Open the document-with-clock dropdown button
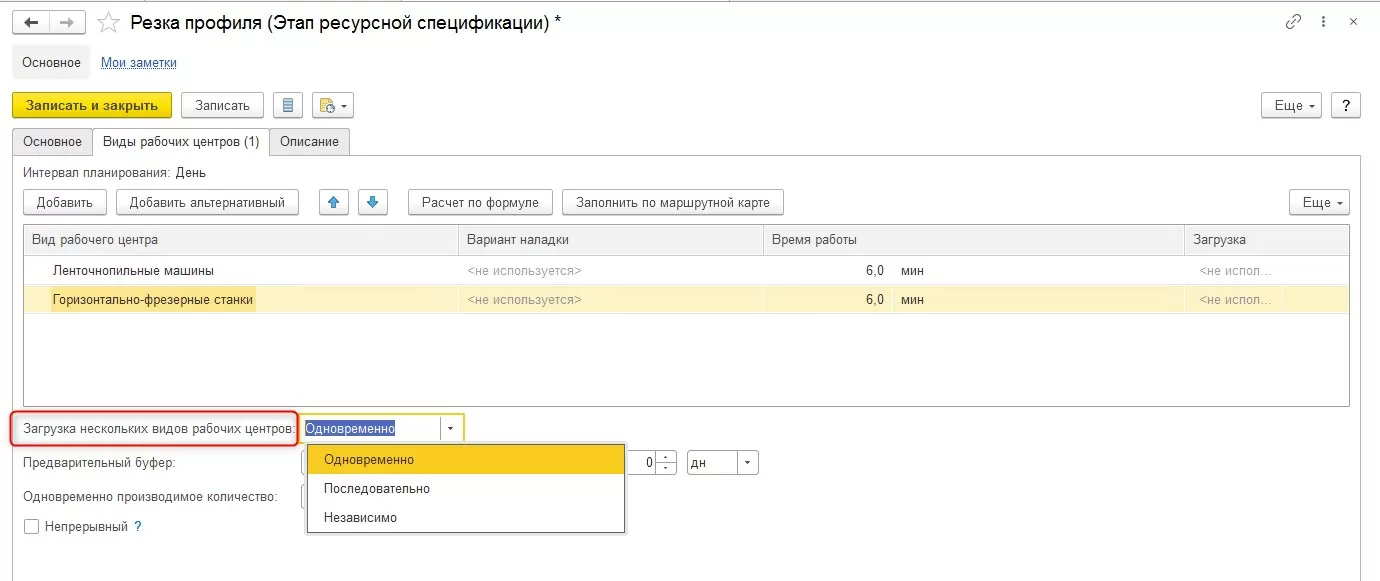This screenshot has height=581, width=1380. [x=333, y=105]
